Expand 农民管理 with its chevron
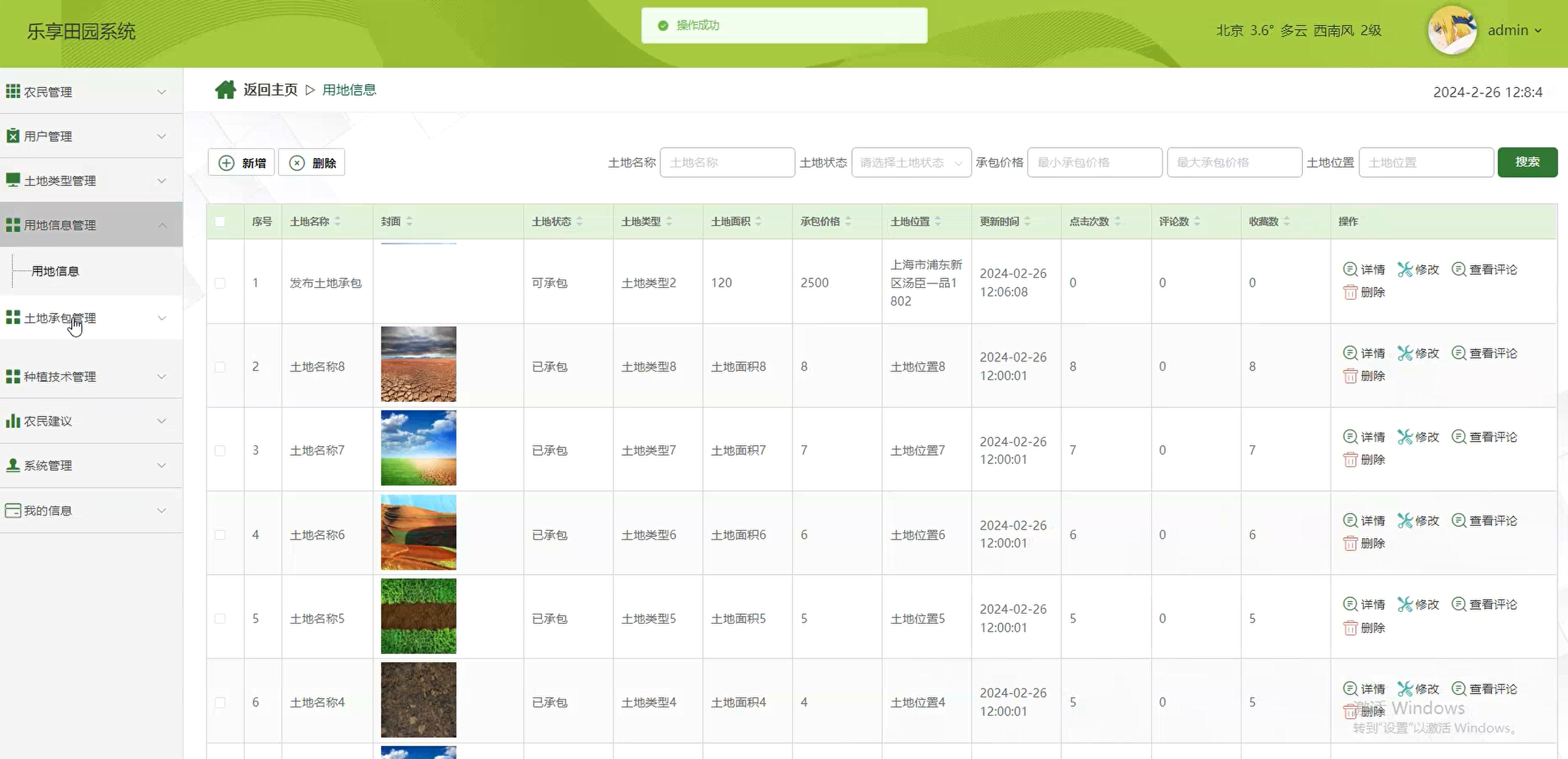The width and height of the screenshot is (1568, 759). point(162,92)
